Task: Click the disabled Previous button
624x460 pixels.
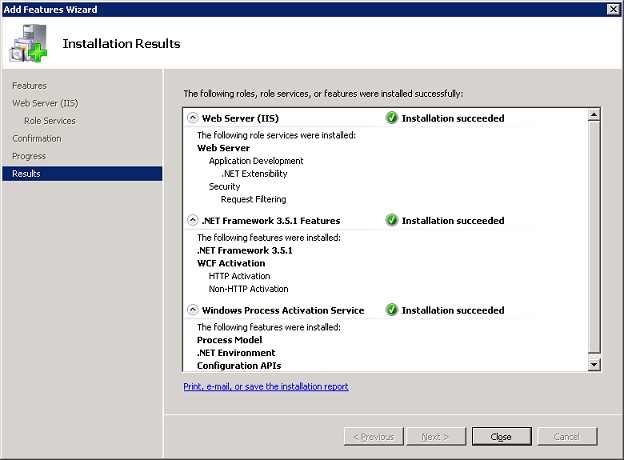Action: coord(374,437)
